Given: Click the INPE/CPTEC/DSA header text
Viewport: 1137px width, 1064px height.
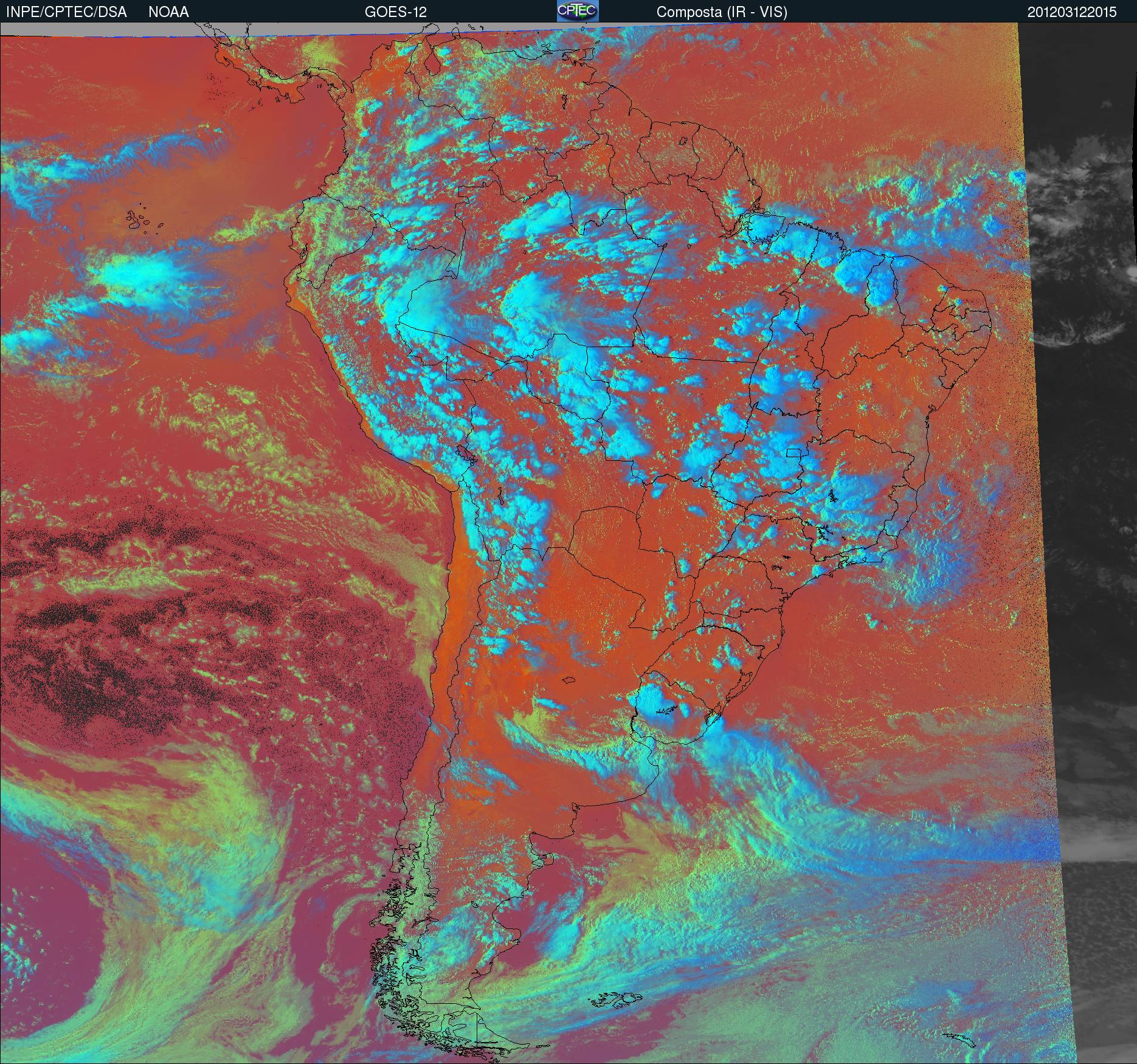Looking at the screenshot, I should coord(66,12).
